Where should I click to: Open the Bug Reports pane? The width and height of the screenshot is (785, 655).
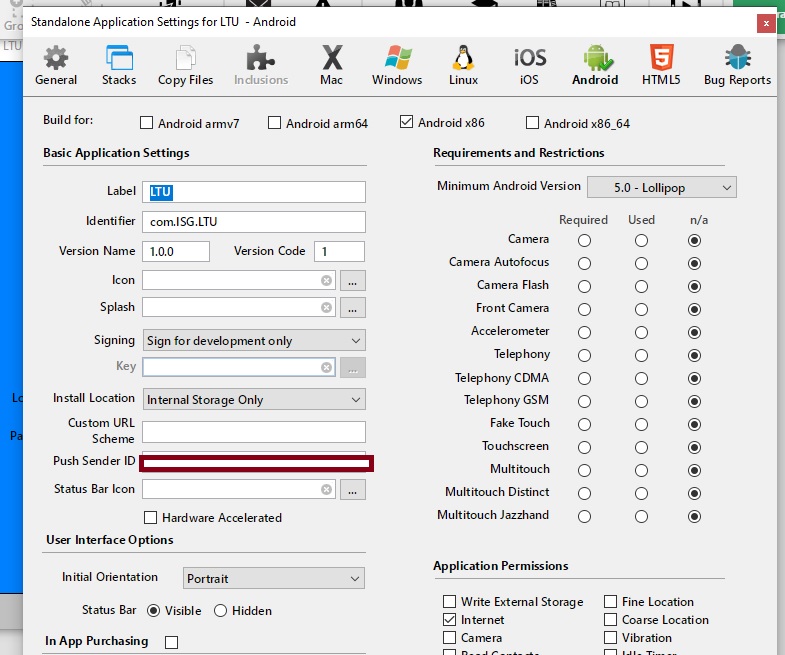[x=737, y=66]
